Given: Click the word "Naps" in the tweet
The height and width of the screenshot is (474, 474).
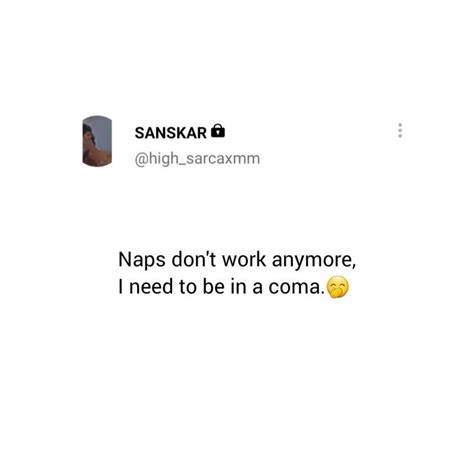Looking at the screenshot, I should (142, 260).
